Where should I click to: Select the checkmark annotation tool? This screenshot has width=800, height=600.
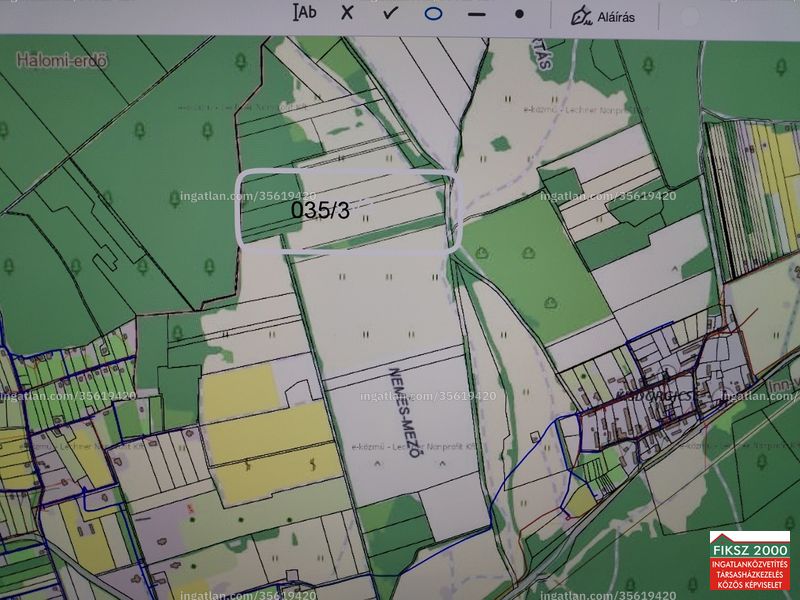tap(390, 13)
